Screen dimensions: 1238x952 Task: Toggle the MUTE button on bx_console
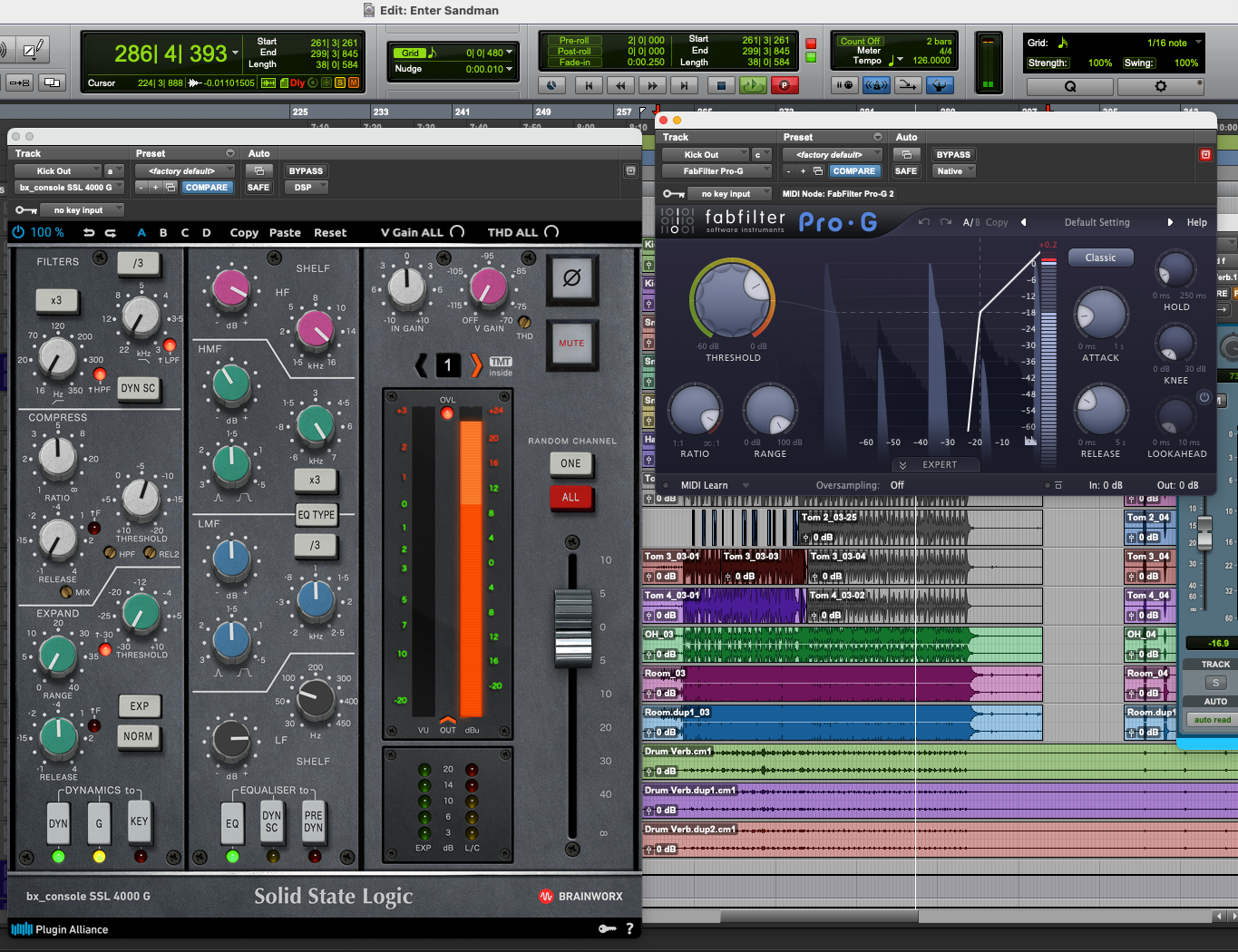(571, 344)
